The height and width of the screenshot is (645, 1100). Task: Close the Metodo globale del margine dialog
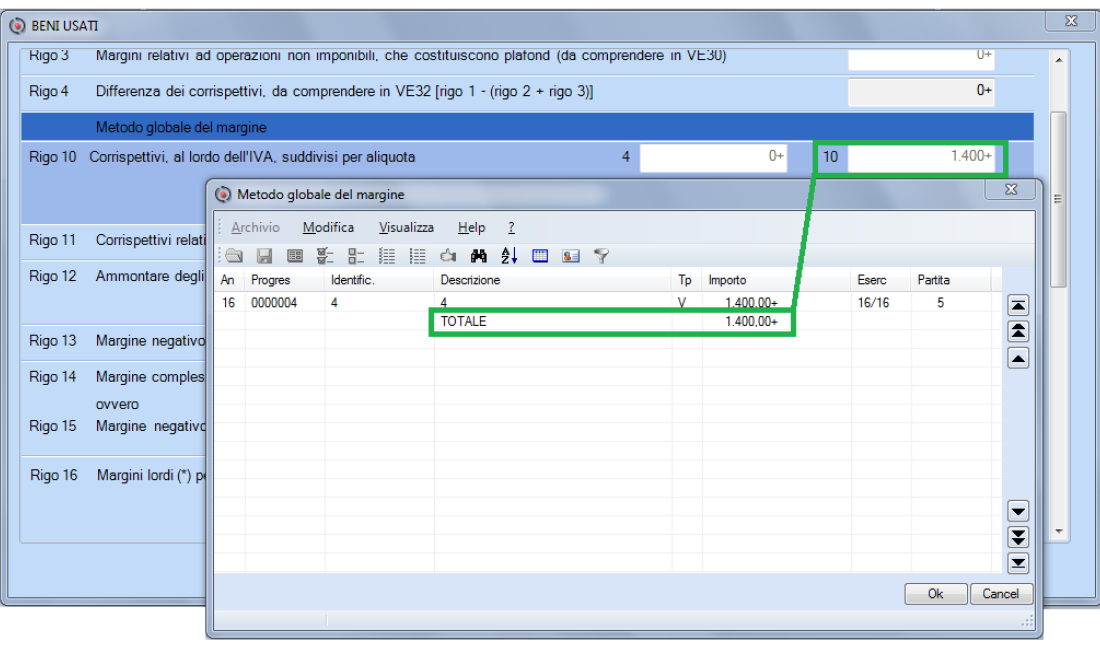pyautogui.click(x=1011, y=189)
